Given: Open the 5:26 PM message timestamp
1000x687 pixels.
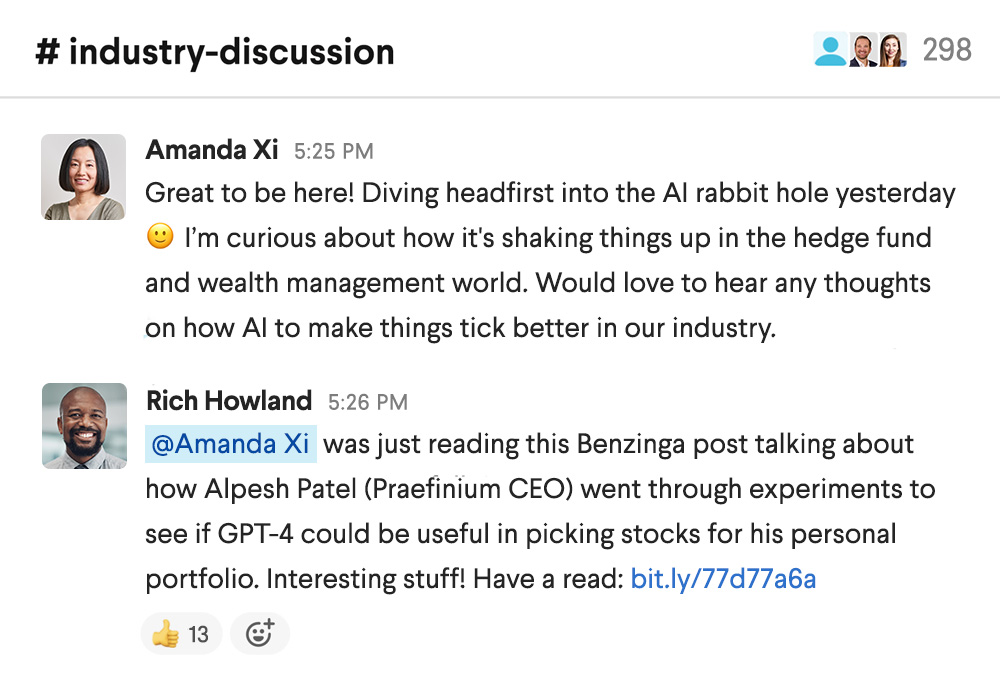Looking at the screenshot, I should [367, 403].
